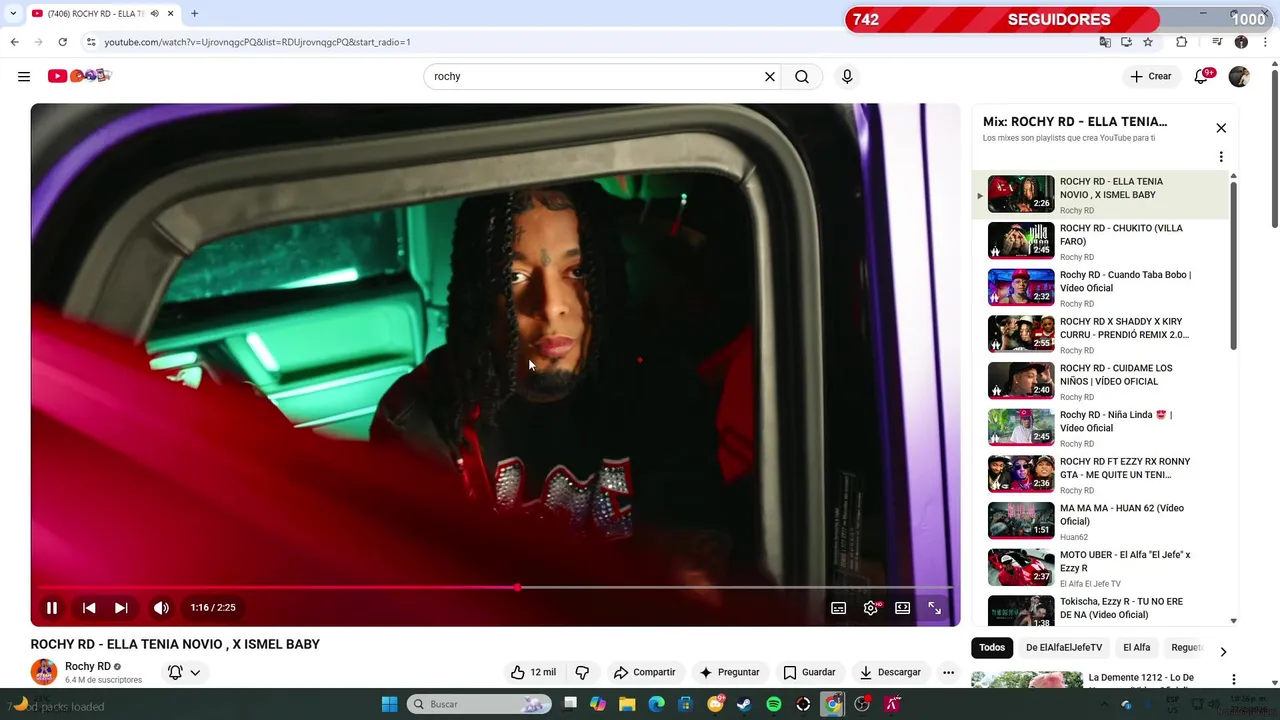Open the account avatar menu
1280x720 pixels.
(1239, 76)
